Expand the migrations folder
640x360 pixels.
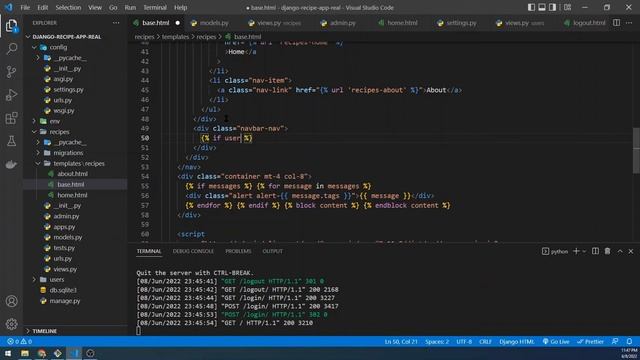(68, 153)
